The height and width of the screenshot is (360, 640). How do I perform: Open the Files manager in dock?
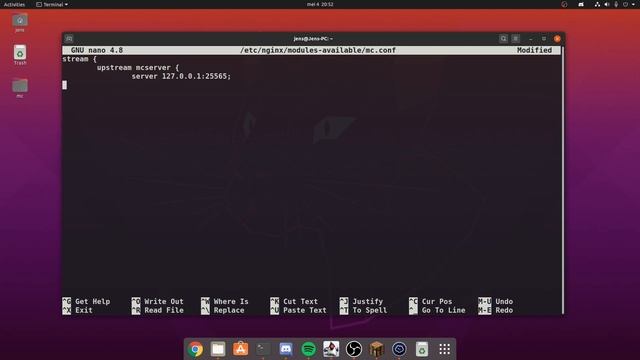click(x=218, y=349)
